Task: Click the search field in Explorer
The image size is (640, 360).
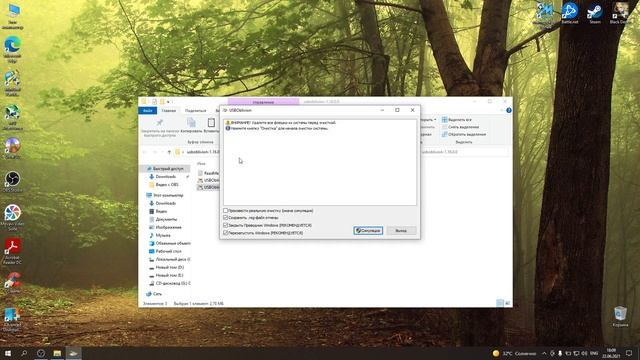Action: tap(464, 152)
